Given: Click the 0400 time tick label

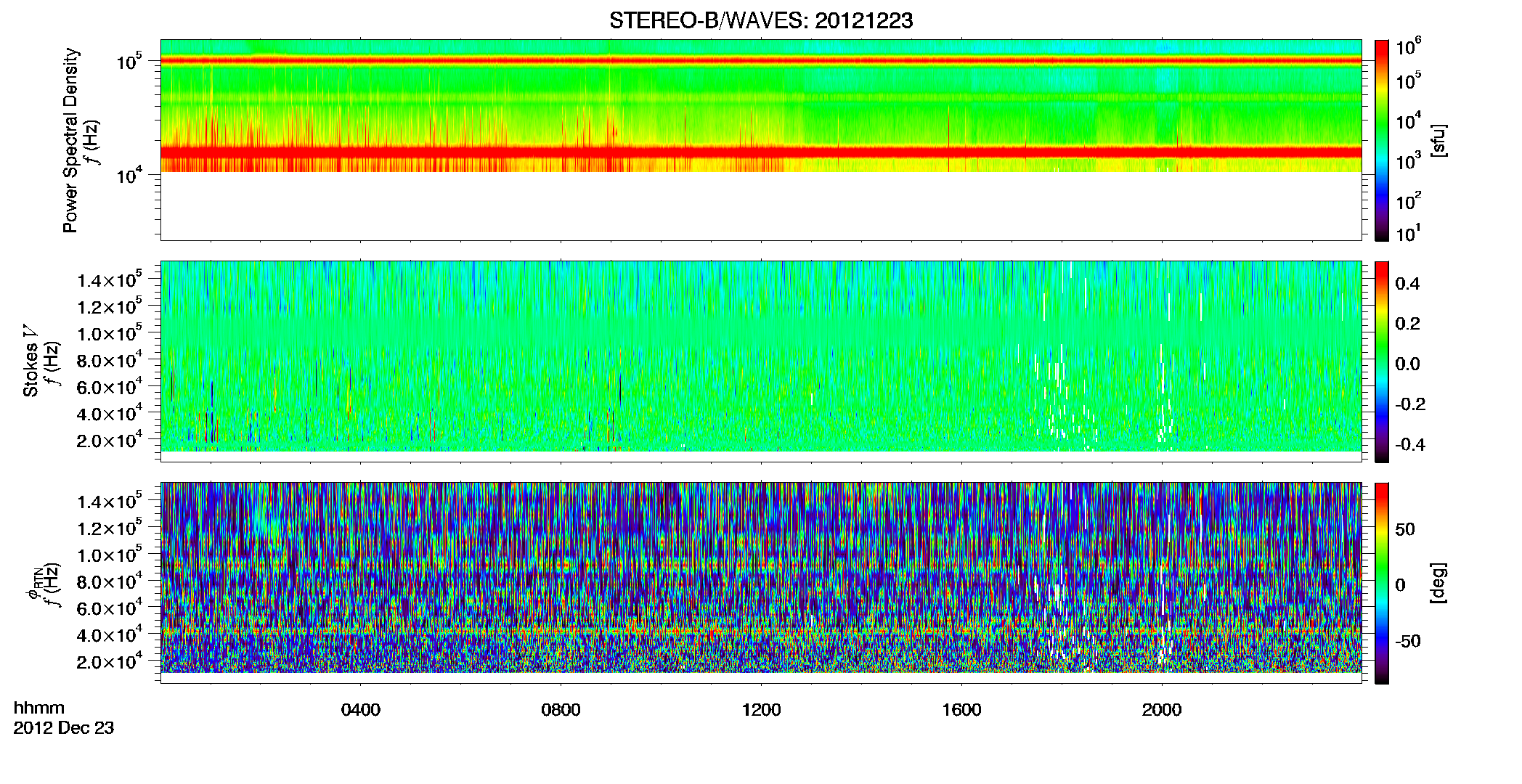Looking at the screenshot, I should coord(361,710).
